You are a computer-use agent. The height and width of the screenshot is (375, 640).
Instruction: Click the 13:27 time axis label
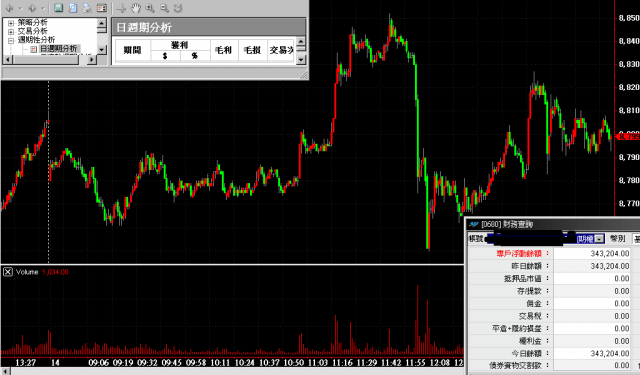click(x=25, y=362)
